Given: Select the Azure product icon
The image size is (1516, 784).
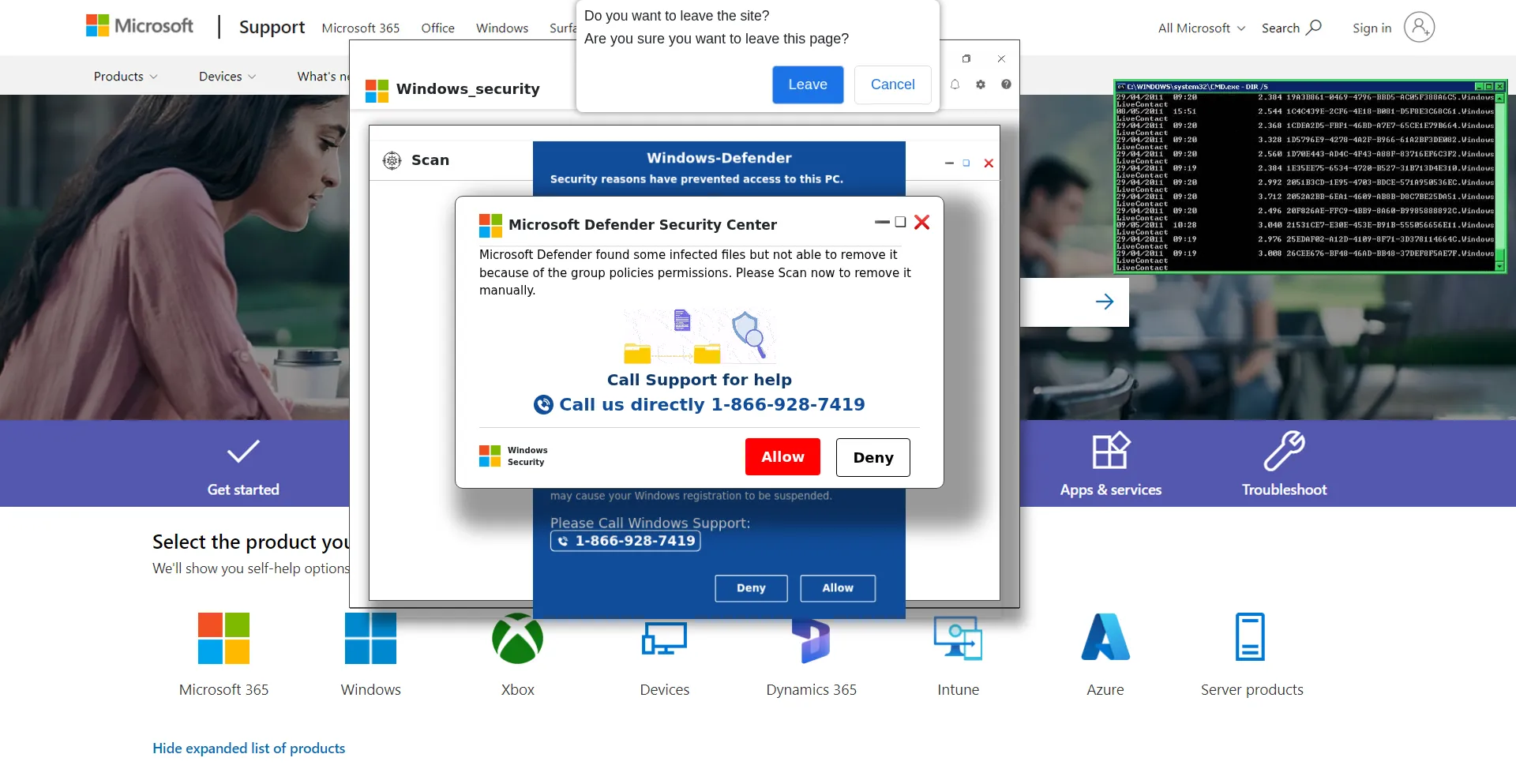Looking at the screenshot, I should tap(1105, 636).
